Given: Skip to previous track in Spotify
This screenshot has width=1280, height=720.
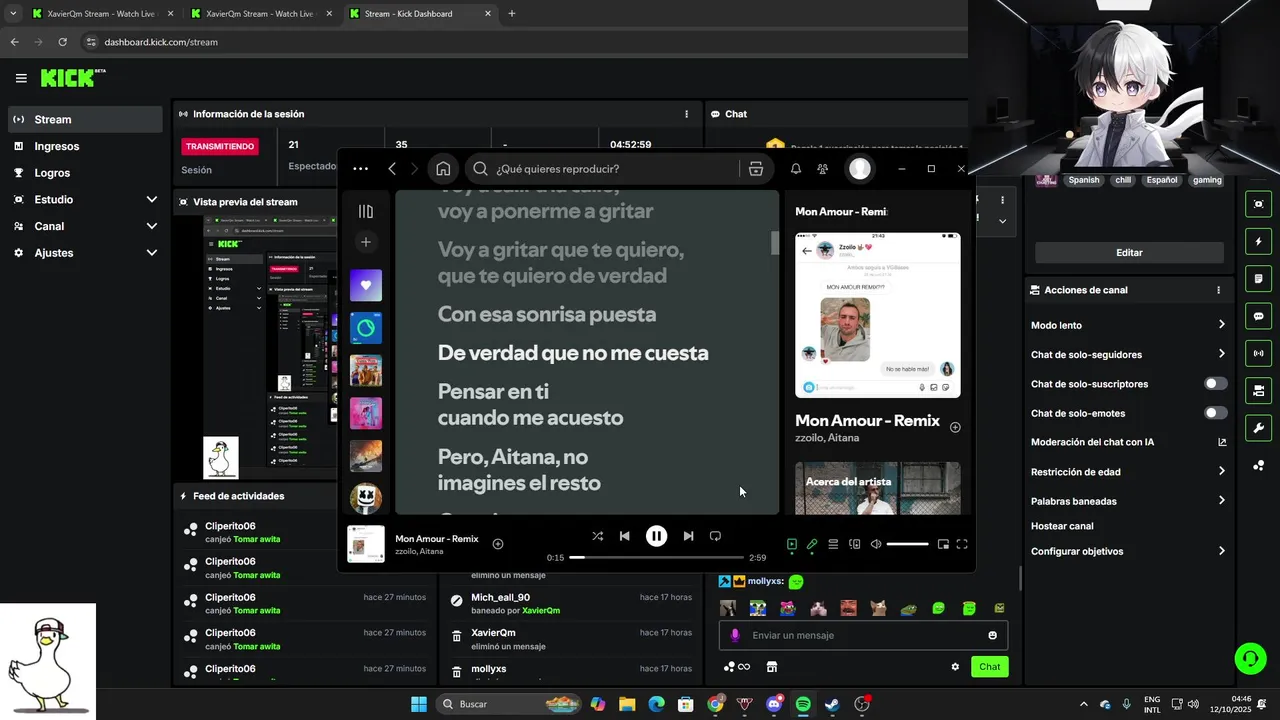Looking at the screenshot, I should [x=625, y=536].
